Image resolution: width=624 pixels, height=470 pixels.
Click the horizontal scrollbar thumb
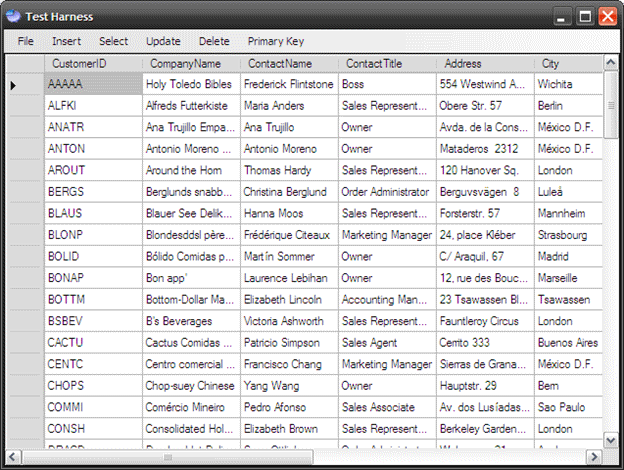168,457
